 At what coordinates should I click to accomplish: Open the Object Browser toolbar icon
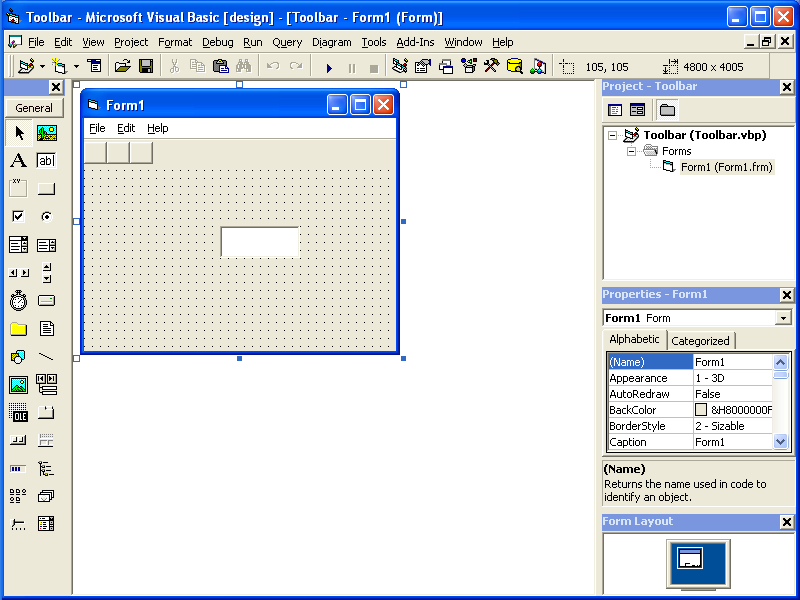469,66
